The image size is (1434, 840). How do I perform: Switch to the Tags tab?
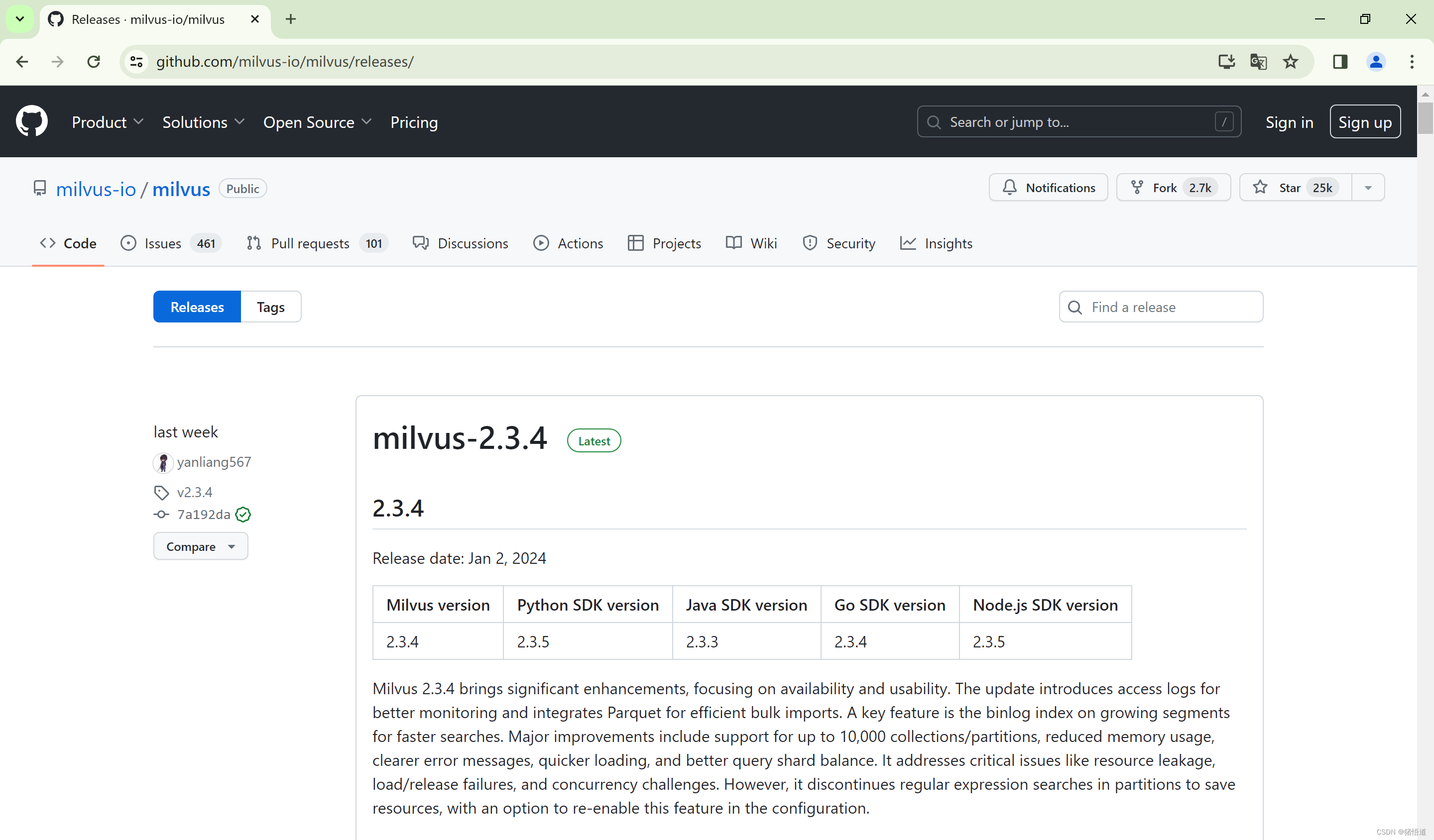click(270, 307)
